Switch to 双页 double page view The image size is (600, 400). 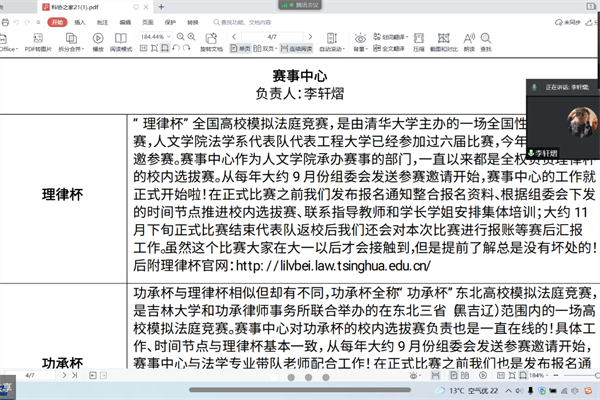pyautogui.click(x=266, y=47)
